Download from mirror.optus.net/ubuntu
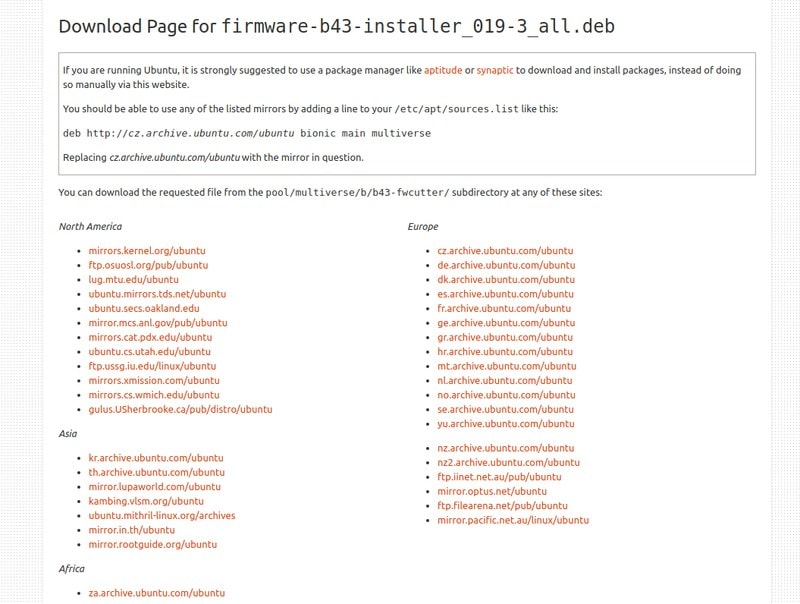This screenshot has height=604, width=800. tap(492, 491)
